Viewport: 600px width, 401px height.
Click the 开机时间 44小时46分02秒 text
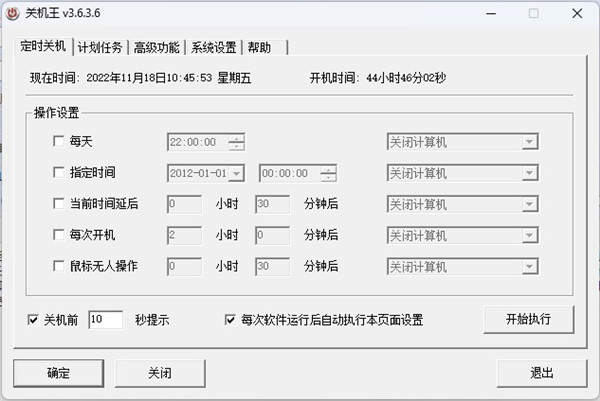click(x=406, y=78)
